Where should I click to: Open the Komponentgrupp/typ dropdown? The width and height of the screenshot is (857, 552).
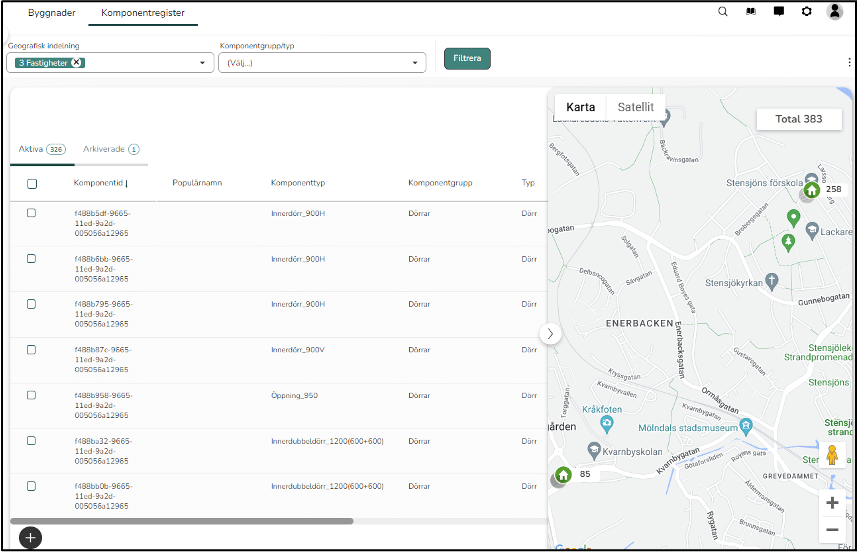click(322, 62)
